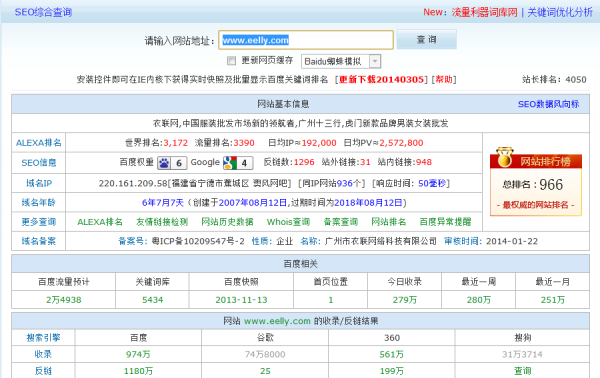Viewport: 600px width, 378px height.
Task: Click the SEO信息 row label
Action: (39, 163)
